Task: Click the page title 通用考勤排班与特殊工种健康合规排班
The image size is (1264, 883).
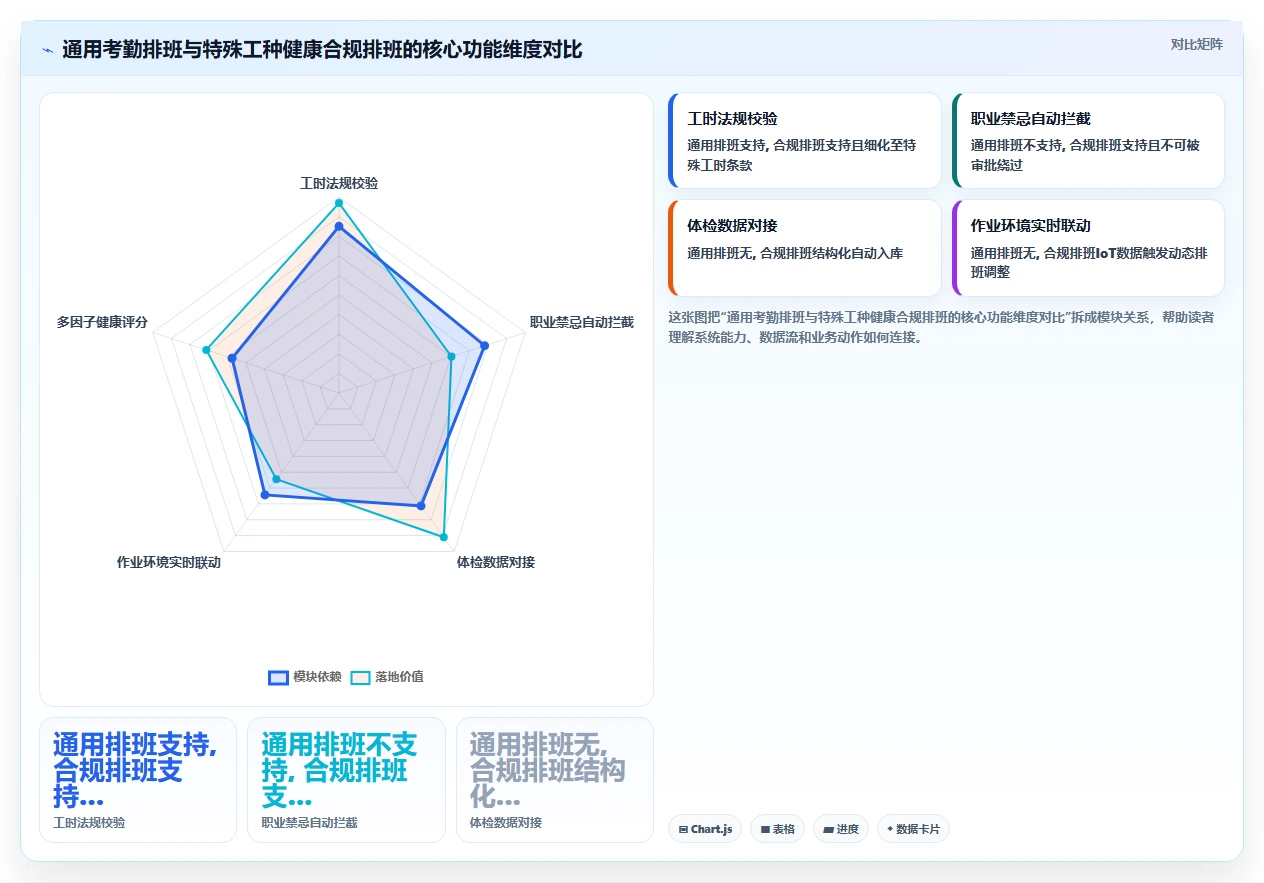Action: click(x=322, y=50)
